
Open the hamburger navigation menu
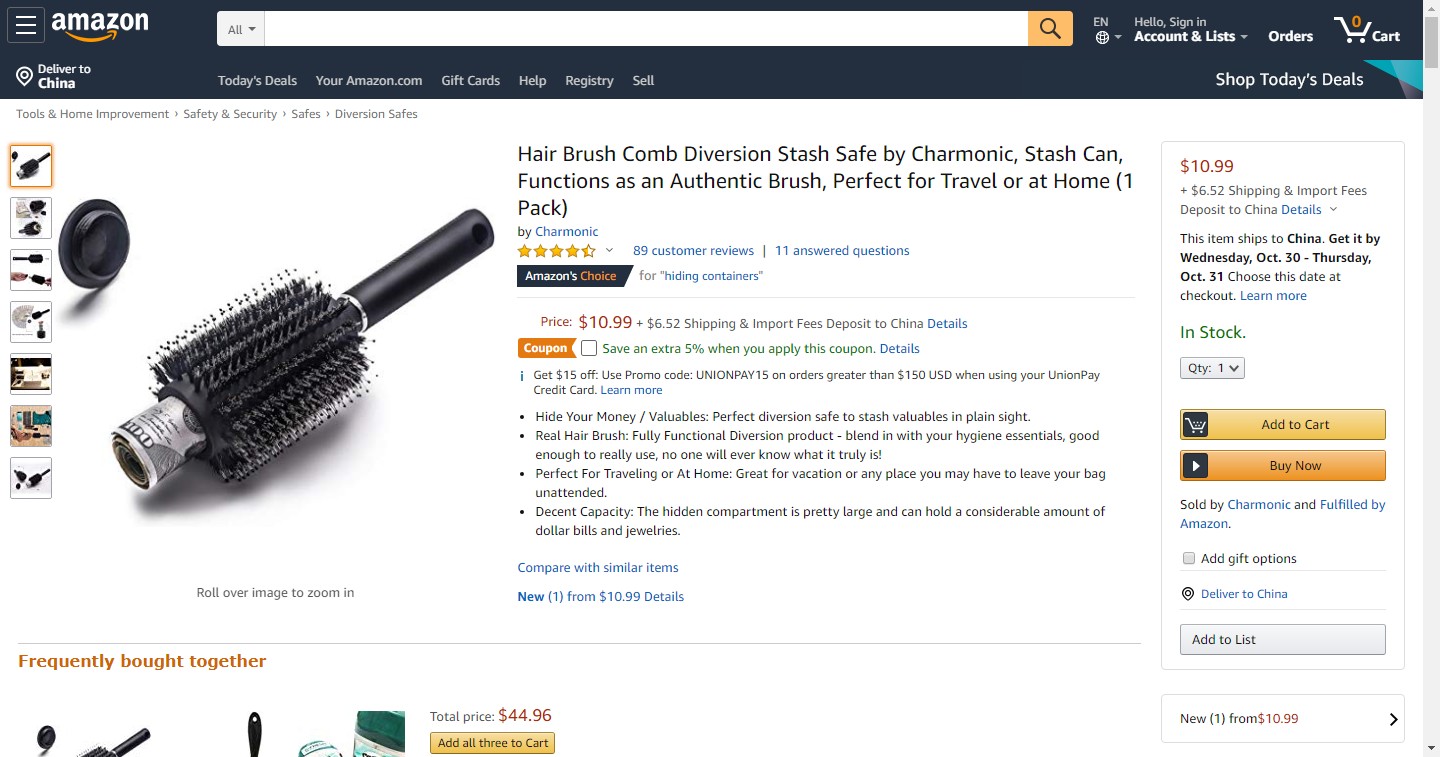coord(25,26)
